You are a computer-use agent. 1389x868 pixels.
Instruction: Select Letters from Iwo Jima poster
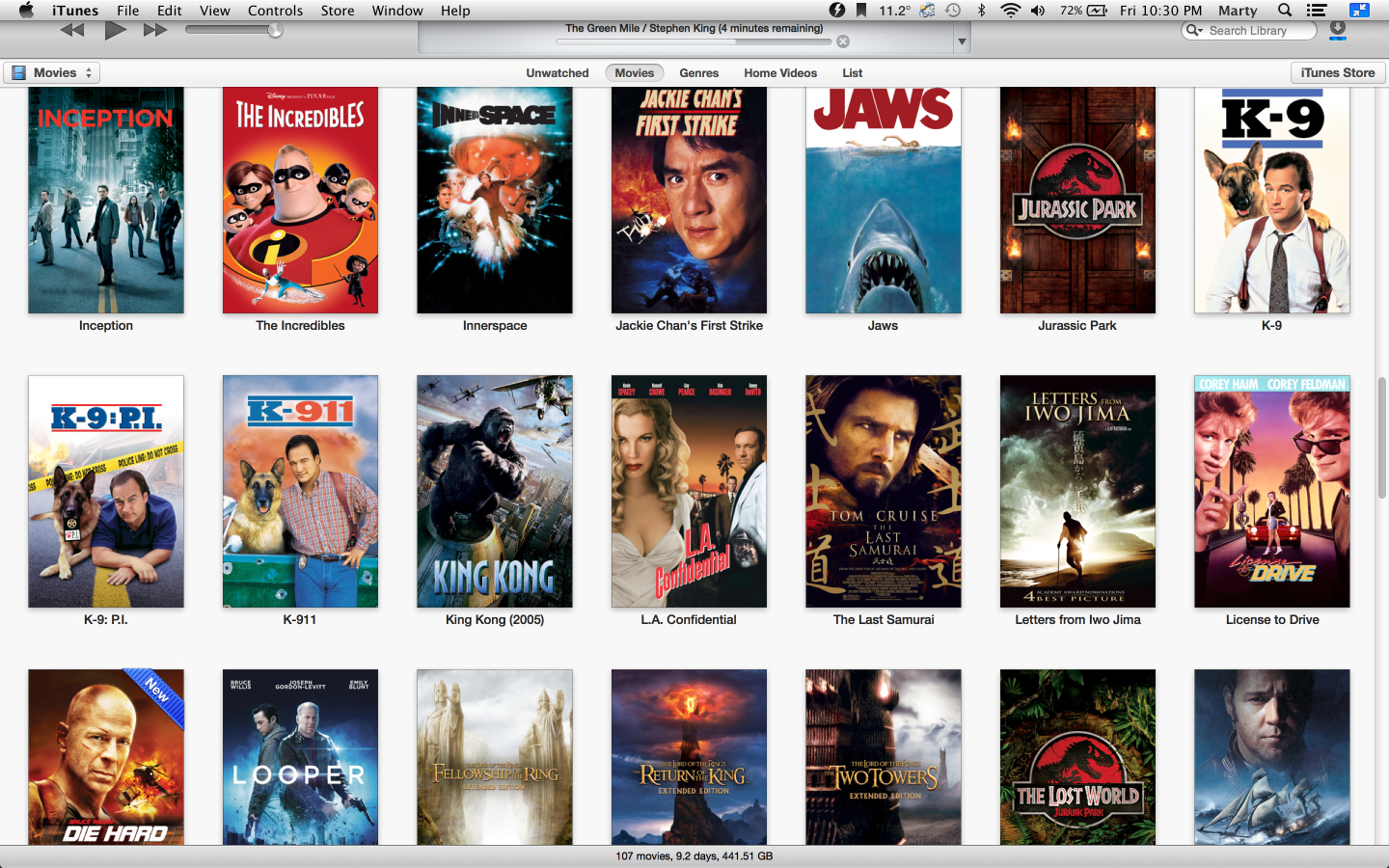(1077, 491)
